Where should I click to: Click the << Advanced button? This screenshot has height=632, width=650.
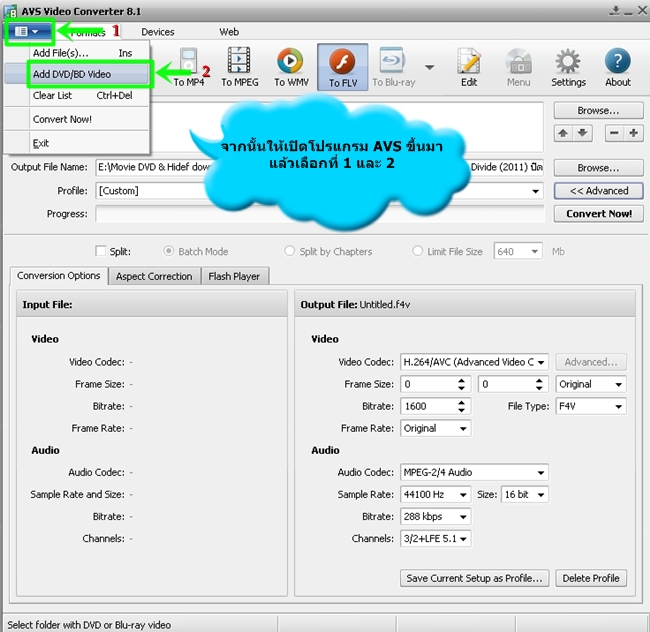click(x=598, y=191)
